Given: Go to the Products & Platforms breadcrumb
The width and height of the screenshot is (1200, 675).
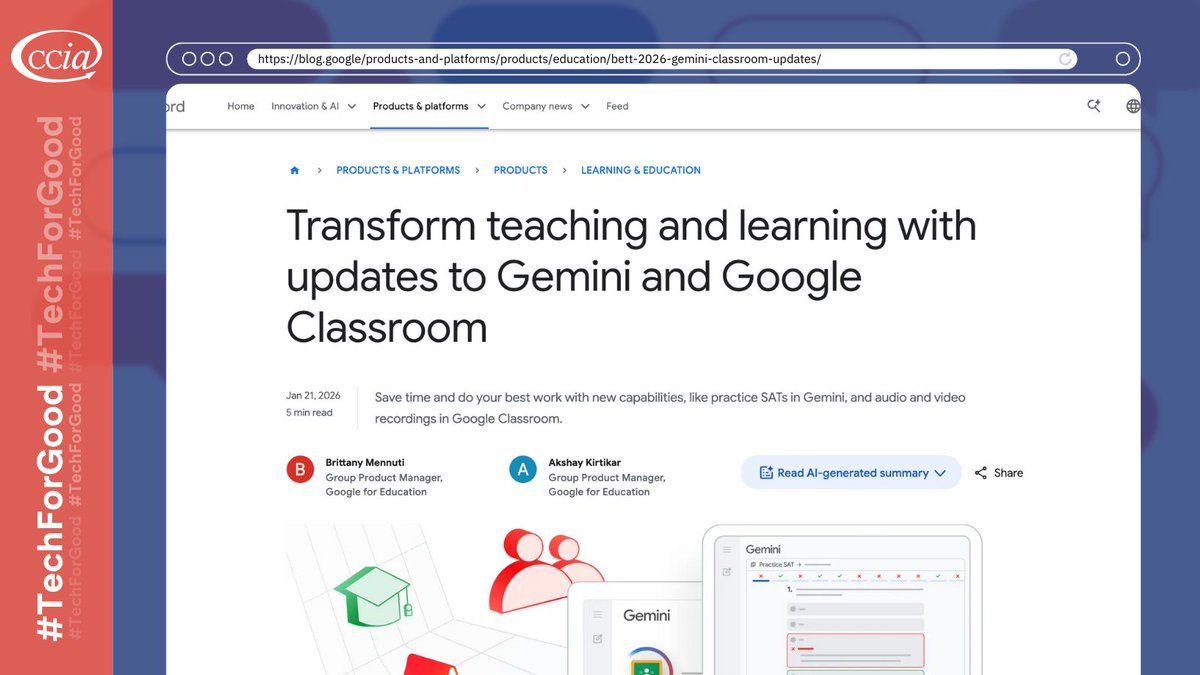Looking at the screenshot, I should tap(398, 171).
